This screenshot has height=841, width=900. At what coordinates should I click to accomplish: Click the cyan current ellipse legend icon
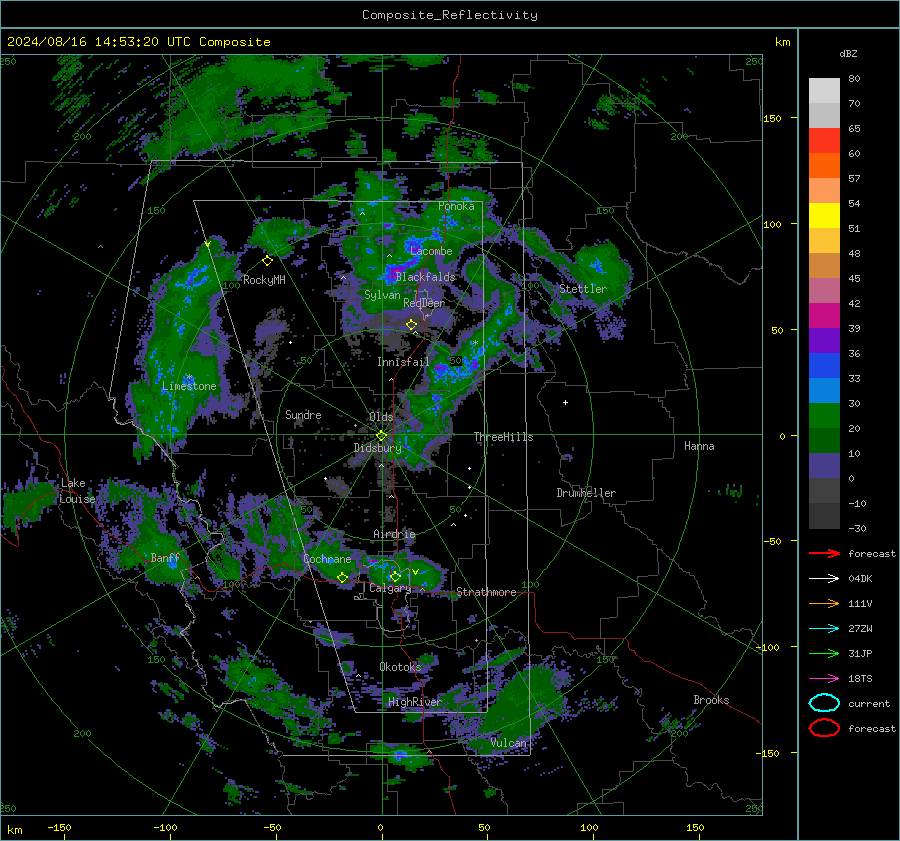point(824,703)
